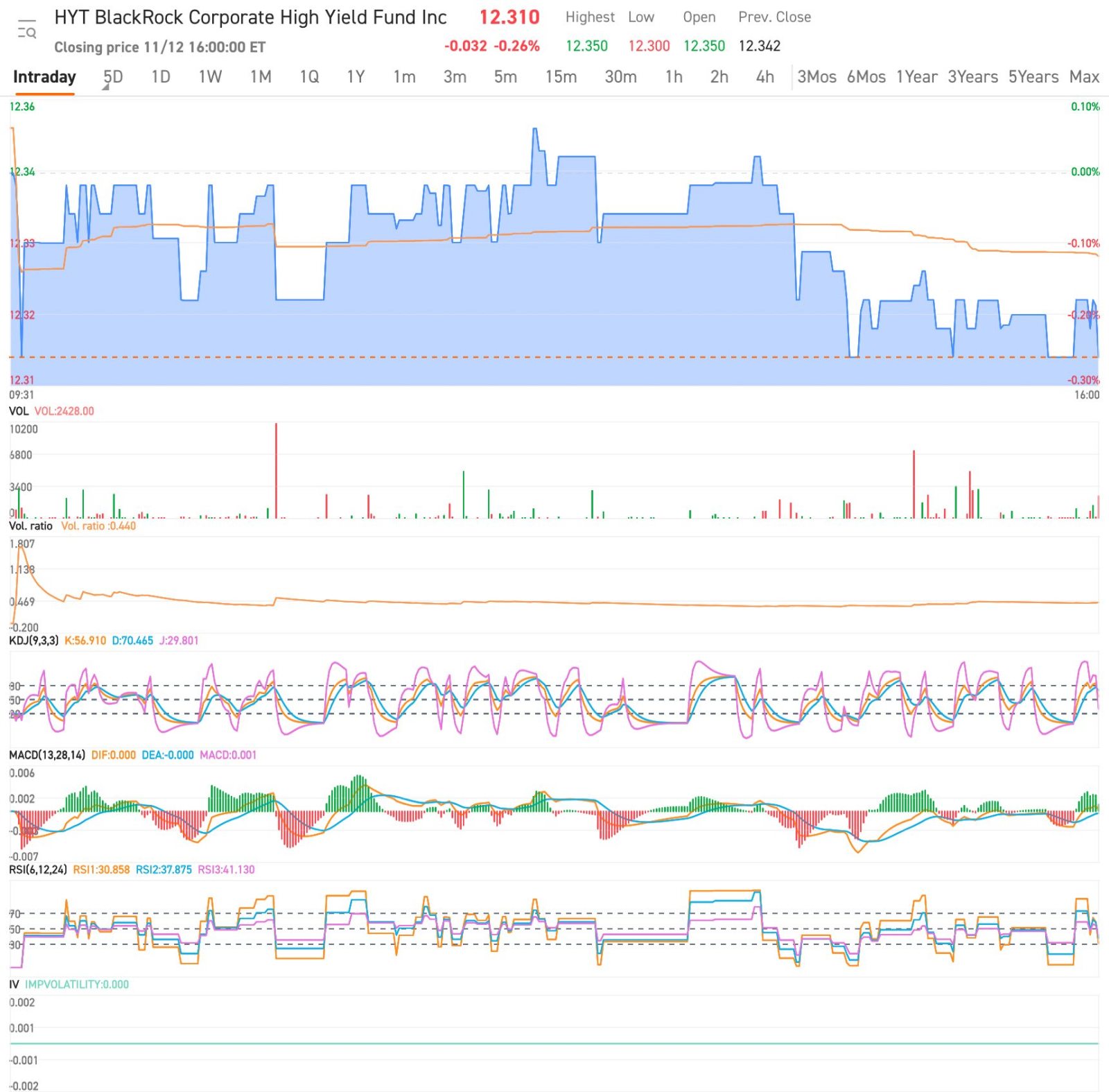Show the 3Years range
Image resolution: width=1109 pixels, height=1092 pixels.
coord(972,77)
